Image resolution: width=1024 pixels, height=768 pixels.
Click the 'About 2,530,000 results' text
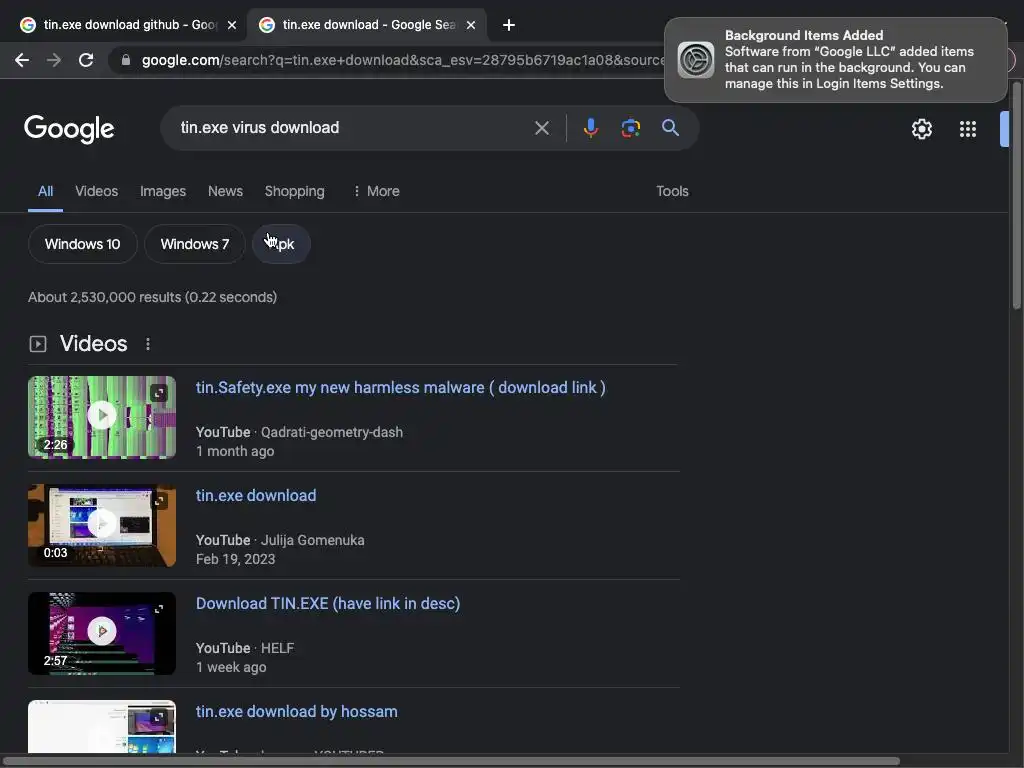coord(152,297)
